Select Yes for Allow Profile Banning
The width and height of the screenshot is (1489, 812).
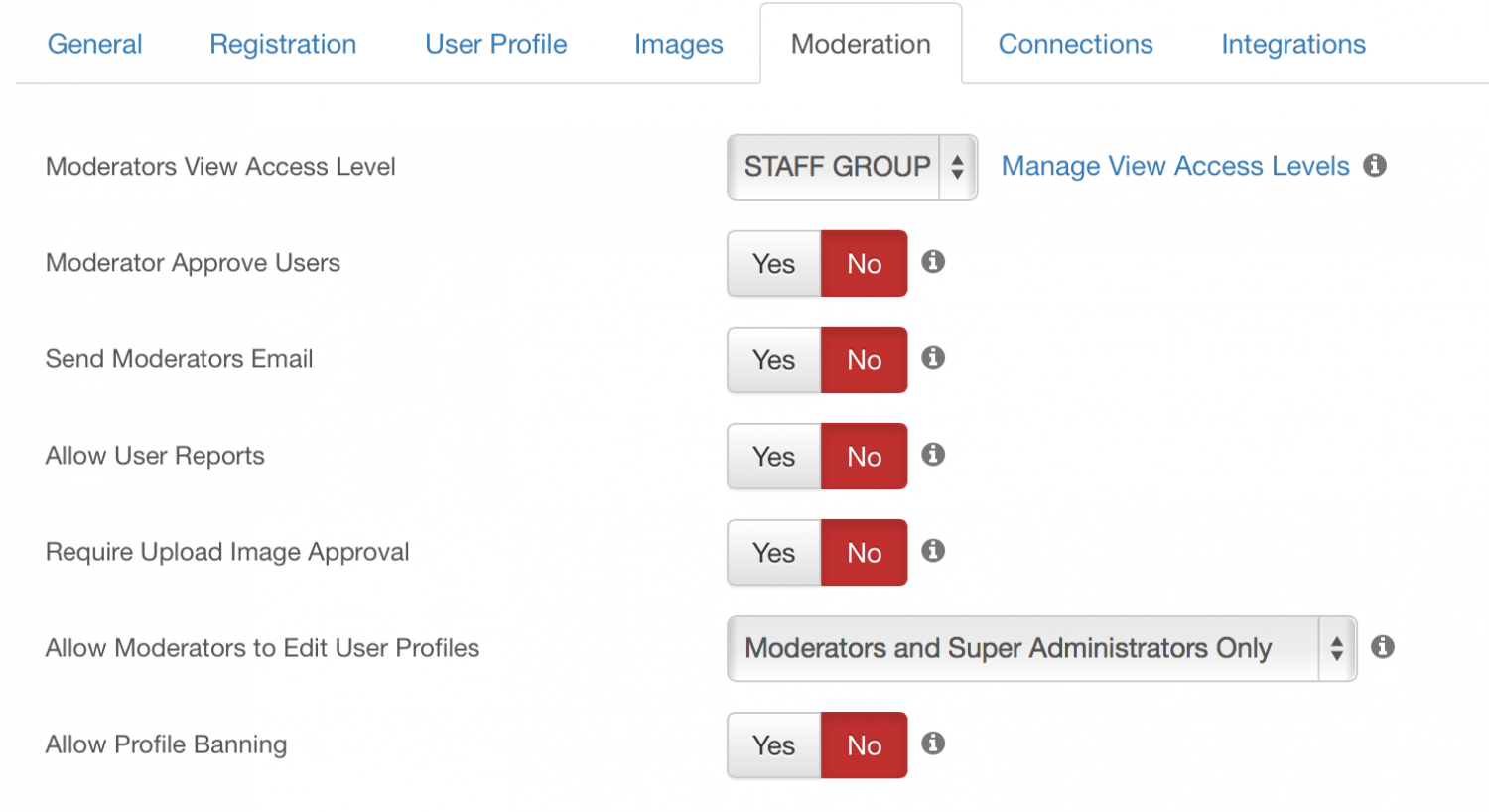774,745
